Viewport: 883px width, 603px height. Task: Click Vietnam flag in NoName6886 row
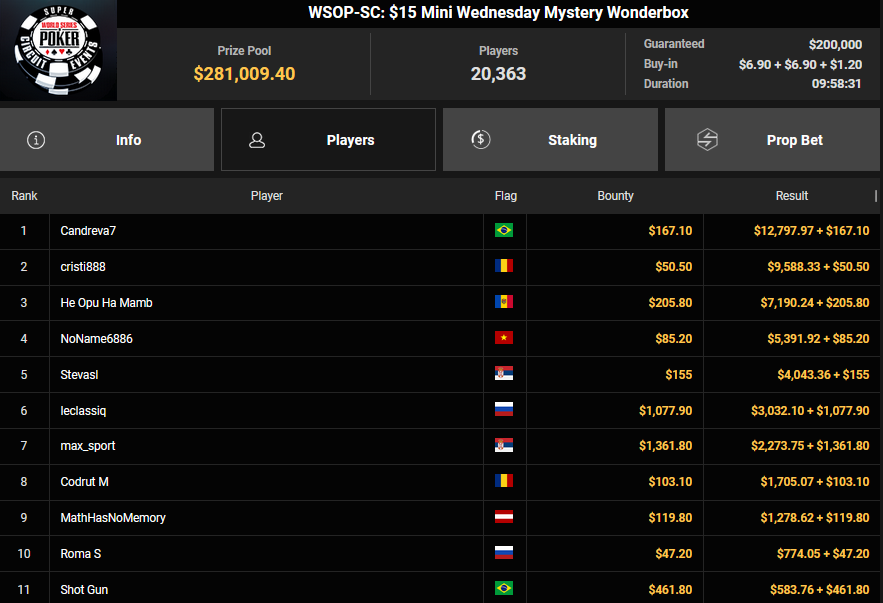click(x=504, y=339)
